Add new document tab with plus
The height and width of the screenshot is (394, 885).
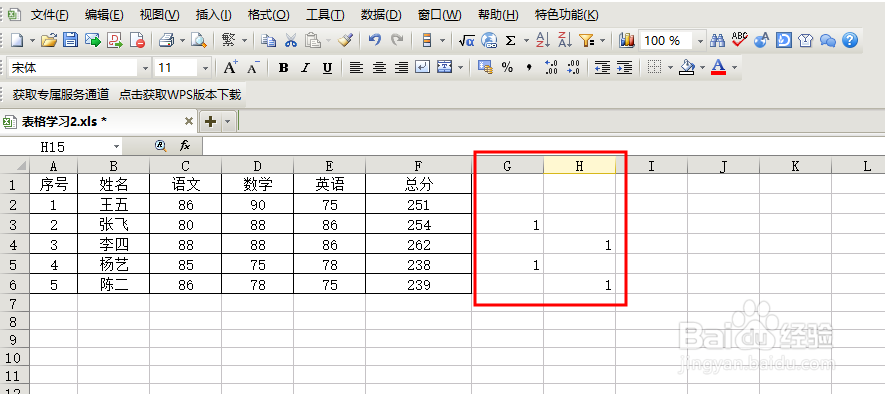pyautogui.click(x=211, y=121)
